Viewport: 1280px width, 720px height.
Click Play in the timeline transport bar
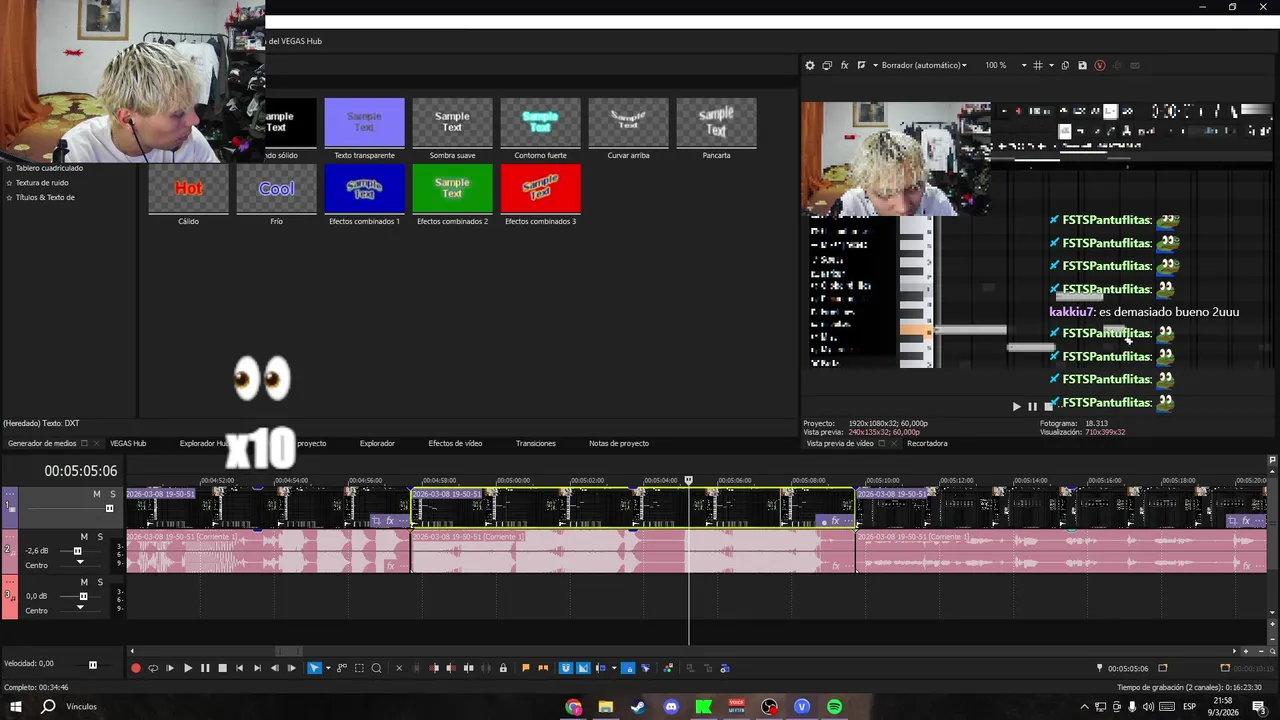pyautogui.click(x=188, y=668)
